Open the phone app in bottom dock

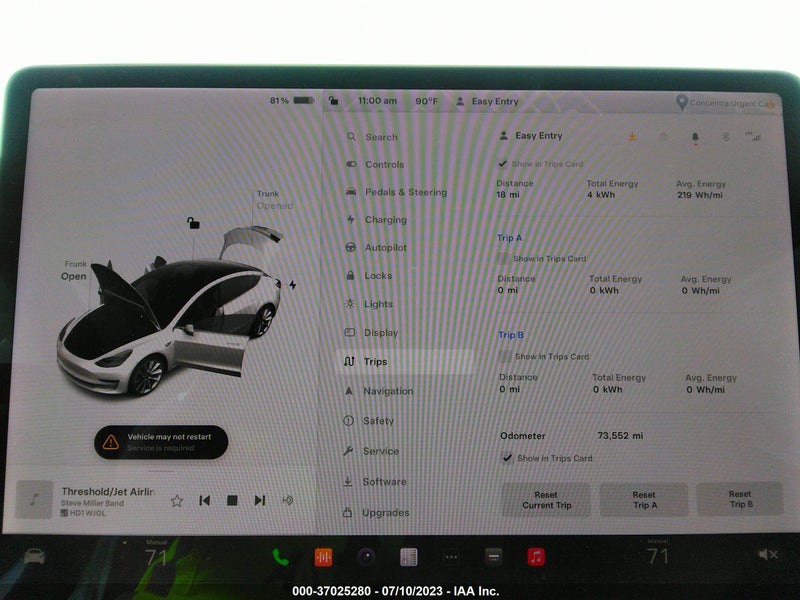pyautogui.click(x=280, y=557)
